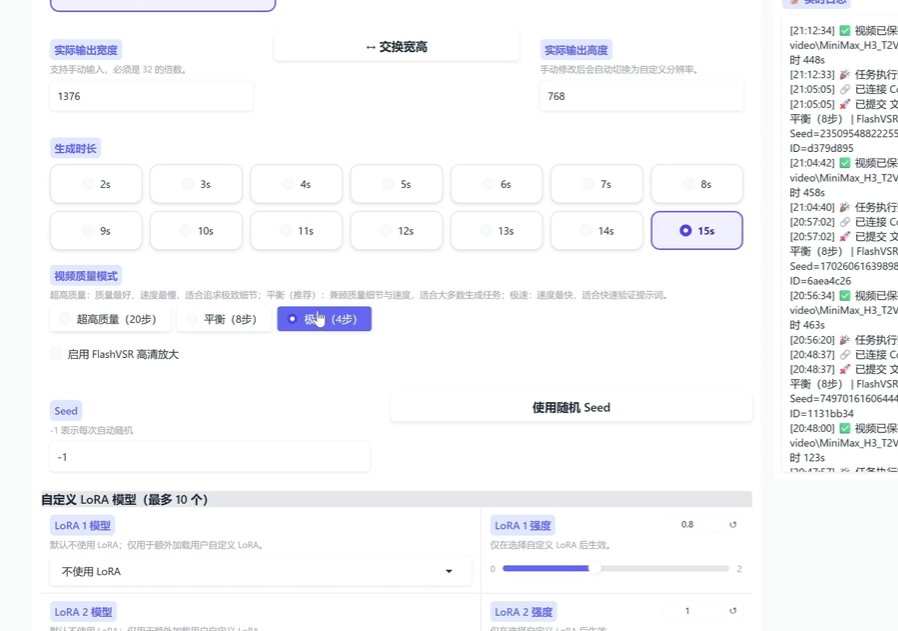The image size is (898, 631).
Task: Click the Seed label above the -1 field
Action: tap(66, 411)
